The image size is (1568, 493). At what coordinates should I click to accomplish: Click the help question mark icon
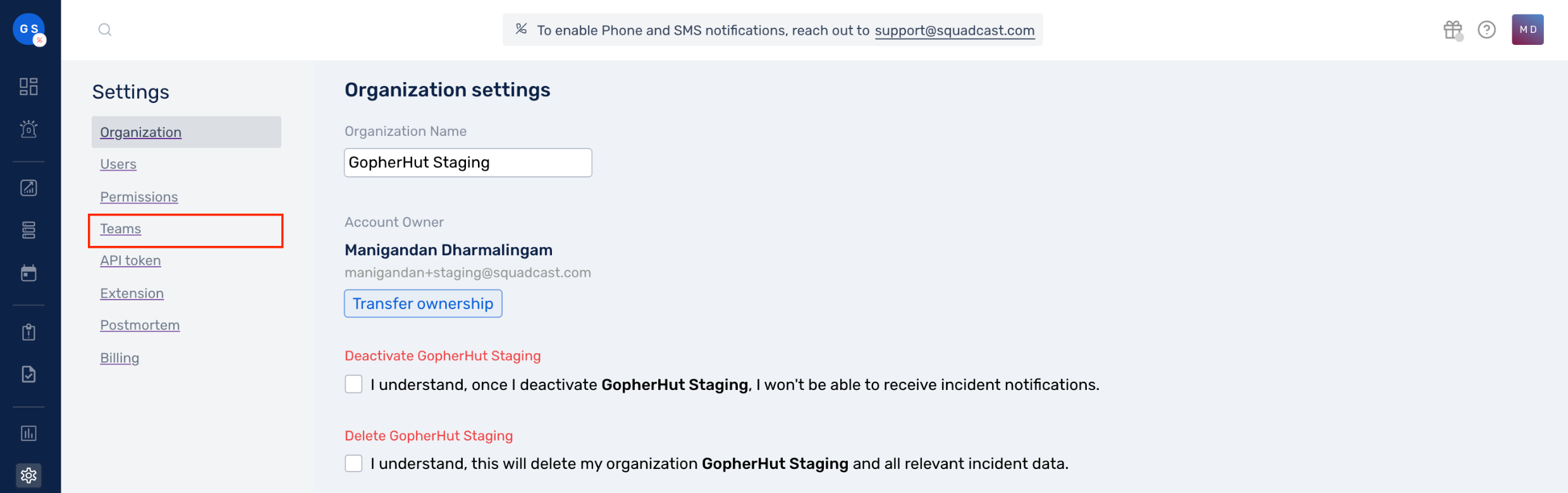tap(1486, 30)
